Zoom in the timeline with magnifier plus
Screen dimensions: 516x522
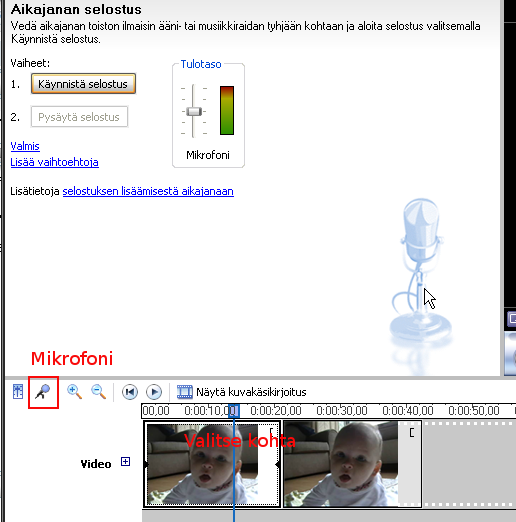point(74,392)
